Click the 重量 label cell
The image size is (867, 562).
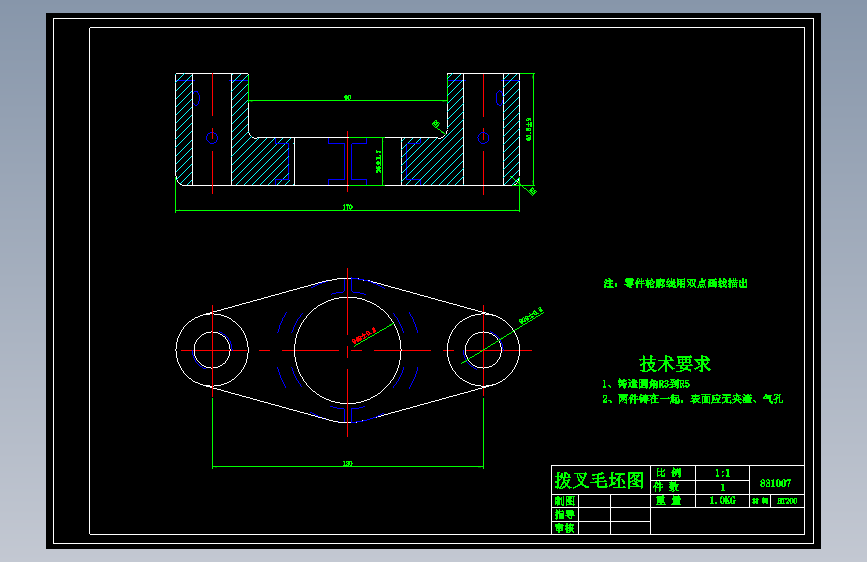(x=668, y=501)
